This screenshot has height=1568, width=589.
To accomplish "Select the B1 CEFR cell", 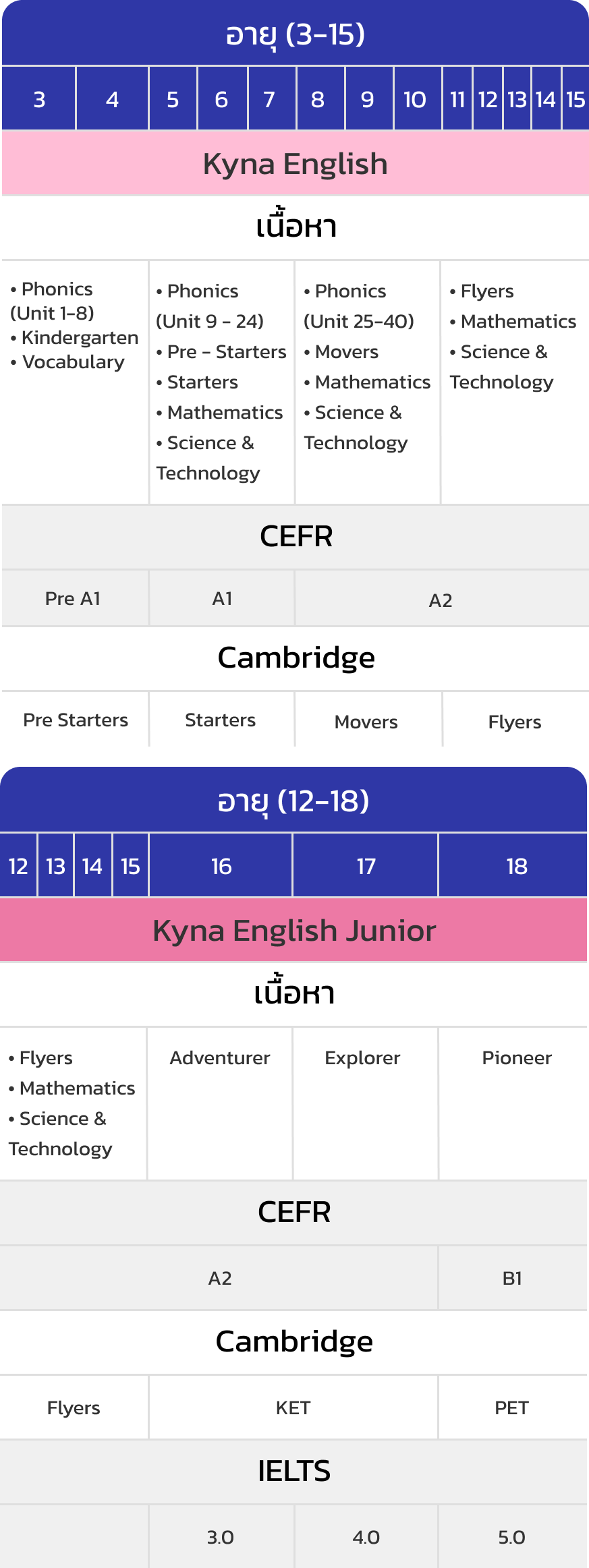I will (513, 1278).
